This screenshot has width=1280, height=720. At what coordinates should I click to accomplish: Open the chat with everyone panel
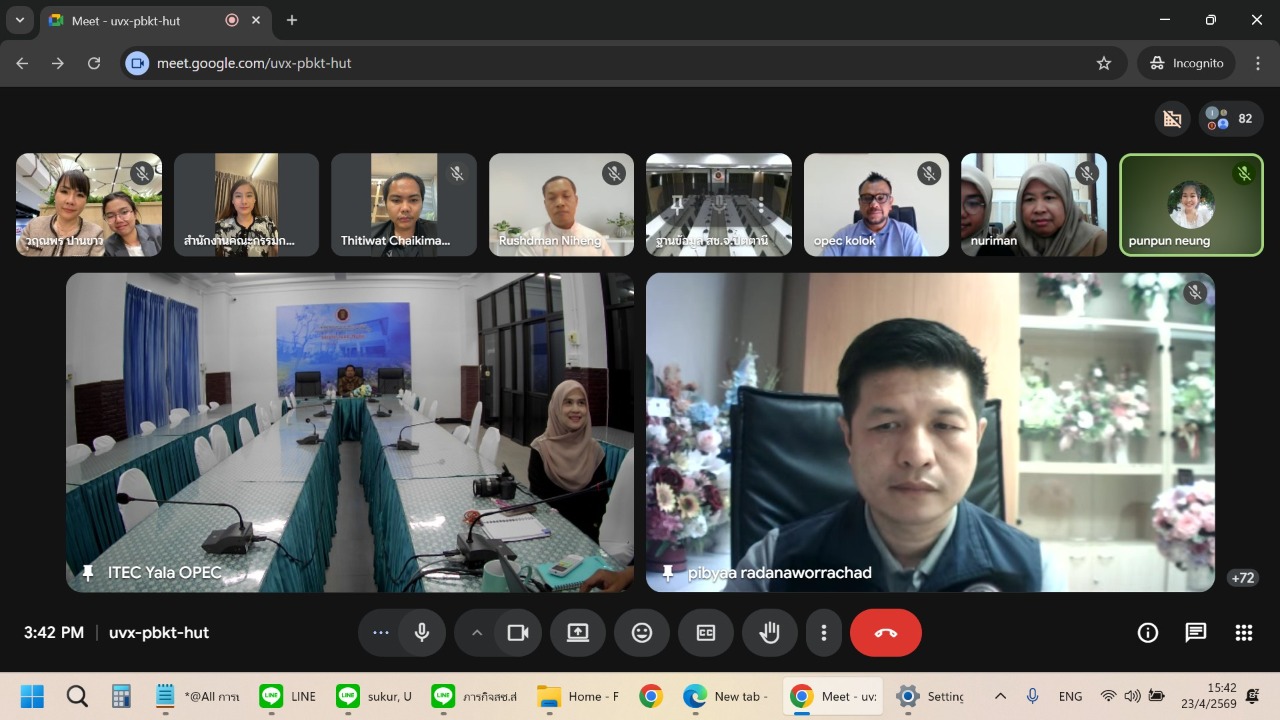[x=1195, y=633]
